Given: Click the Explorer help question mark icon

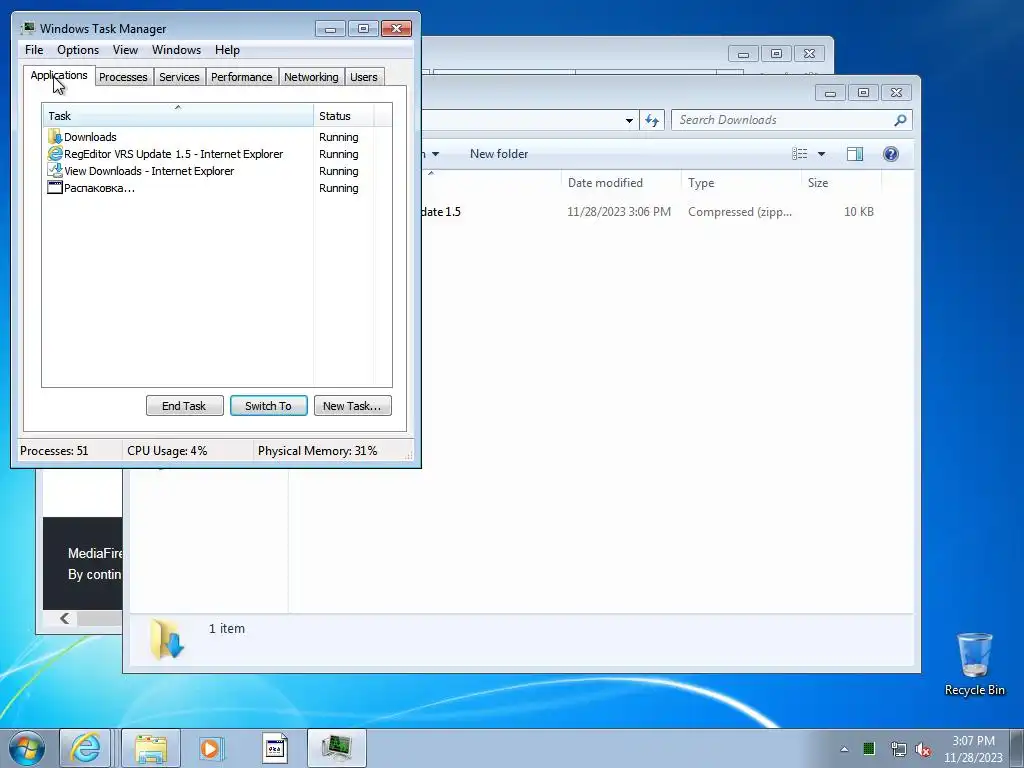Looking at the screenshot, I should coord(891,154).
